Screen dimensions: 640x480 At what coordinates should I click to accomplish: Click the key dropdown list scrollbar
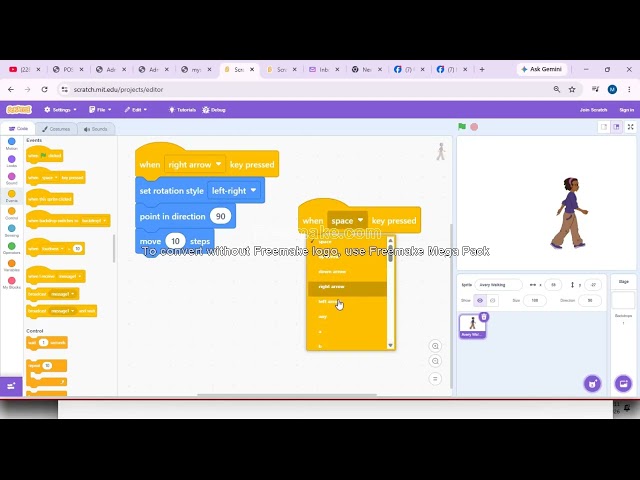(x=390, y=254)
